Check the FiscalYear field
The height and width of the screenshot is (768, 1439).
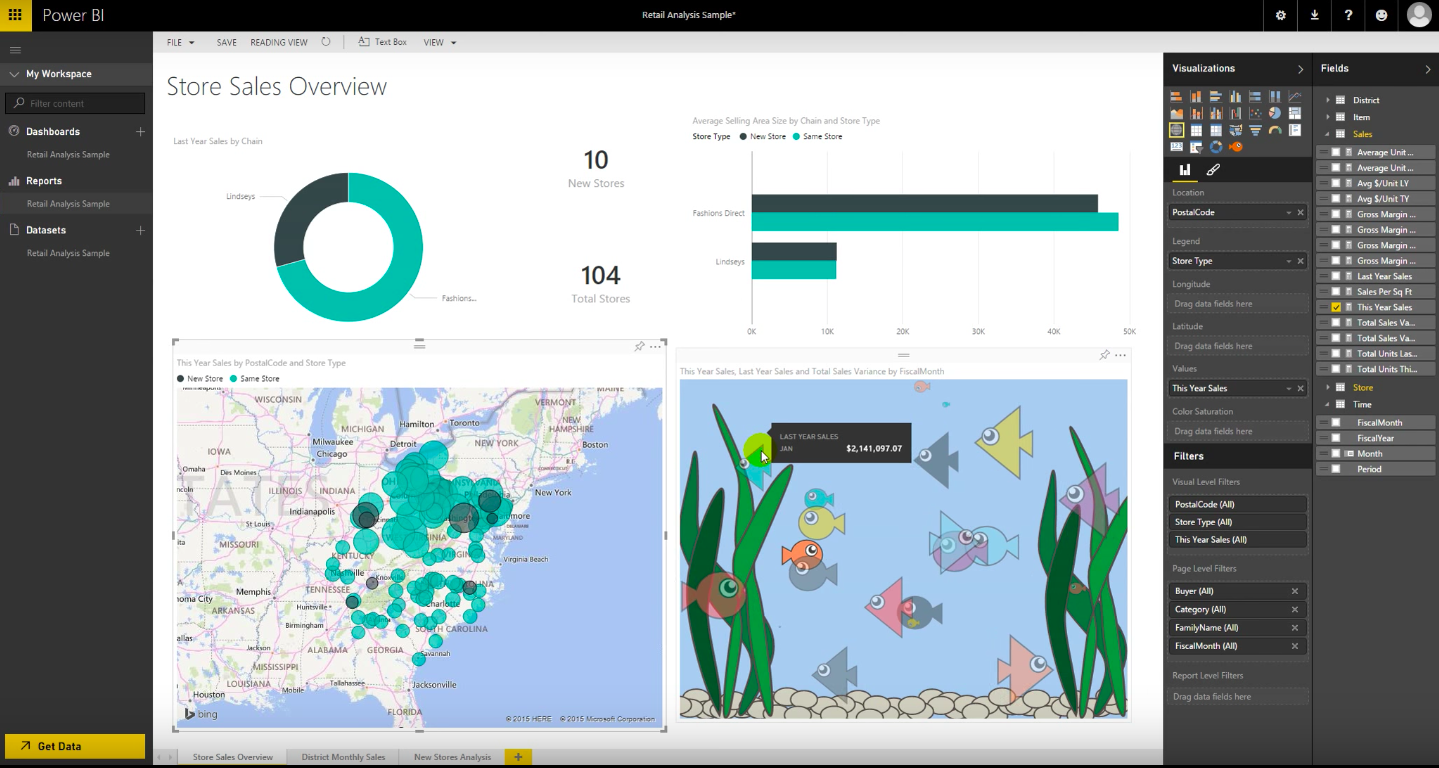[x=1336, y=438]
